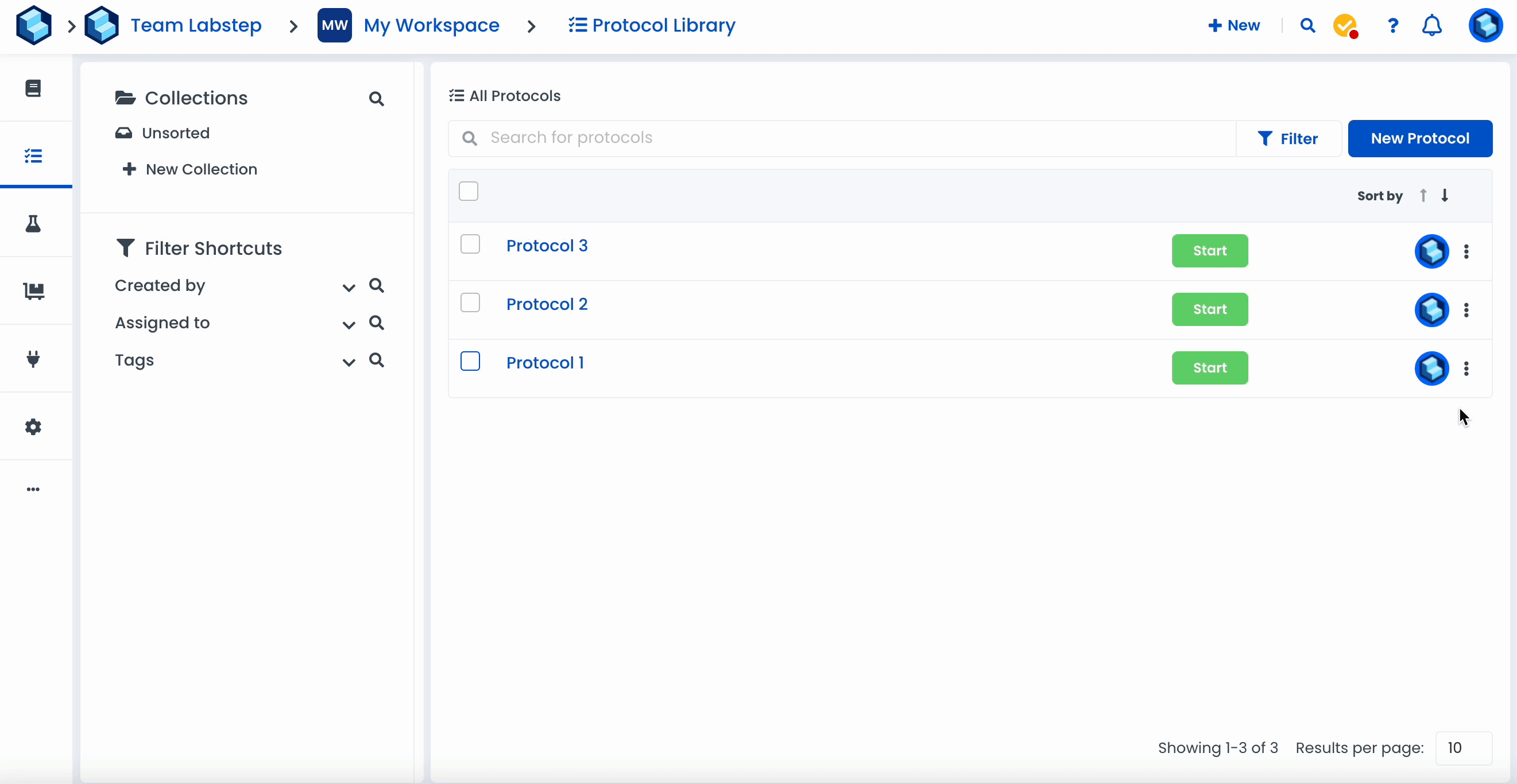Toggle the select-all protocols checkbox
The image size is (1517, 784).
point(468,191)
